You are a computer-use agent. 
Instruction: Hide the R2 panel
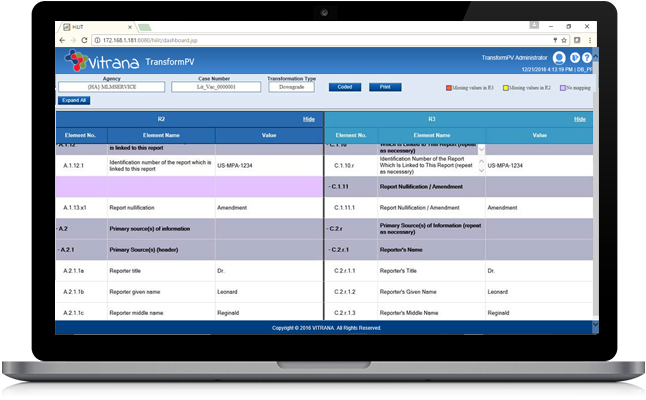pyautogui.click(x=309, y=119)
